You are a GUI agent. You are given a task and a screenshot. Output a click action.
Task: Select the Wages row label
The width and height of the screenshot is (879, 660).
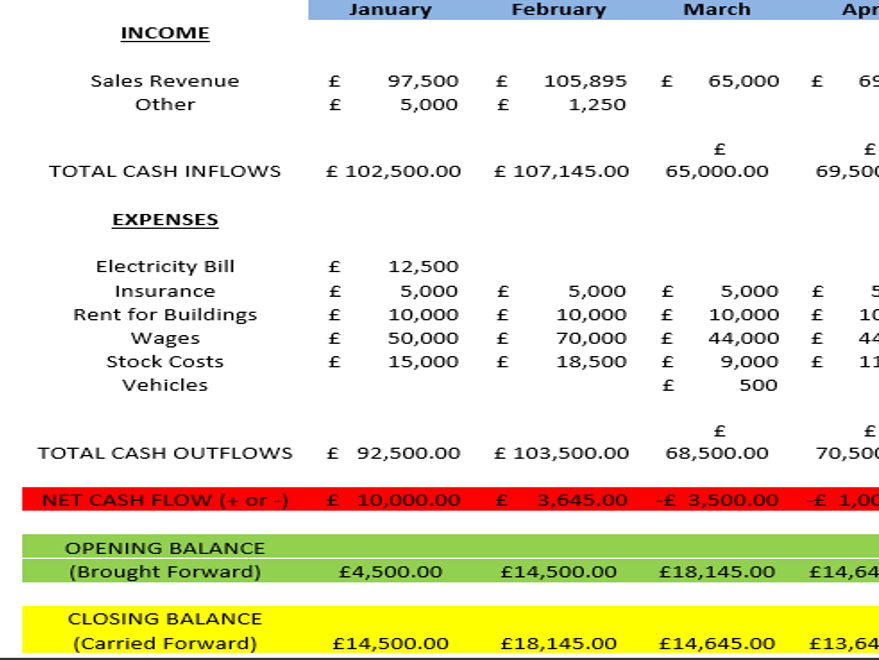(165, 338)
